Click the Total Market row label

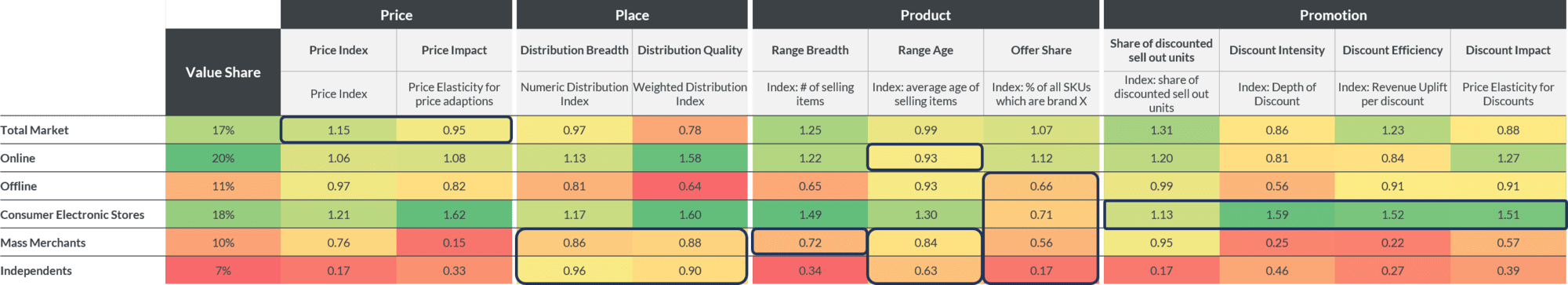click(x=34, y=130)
